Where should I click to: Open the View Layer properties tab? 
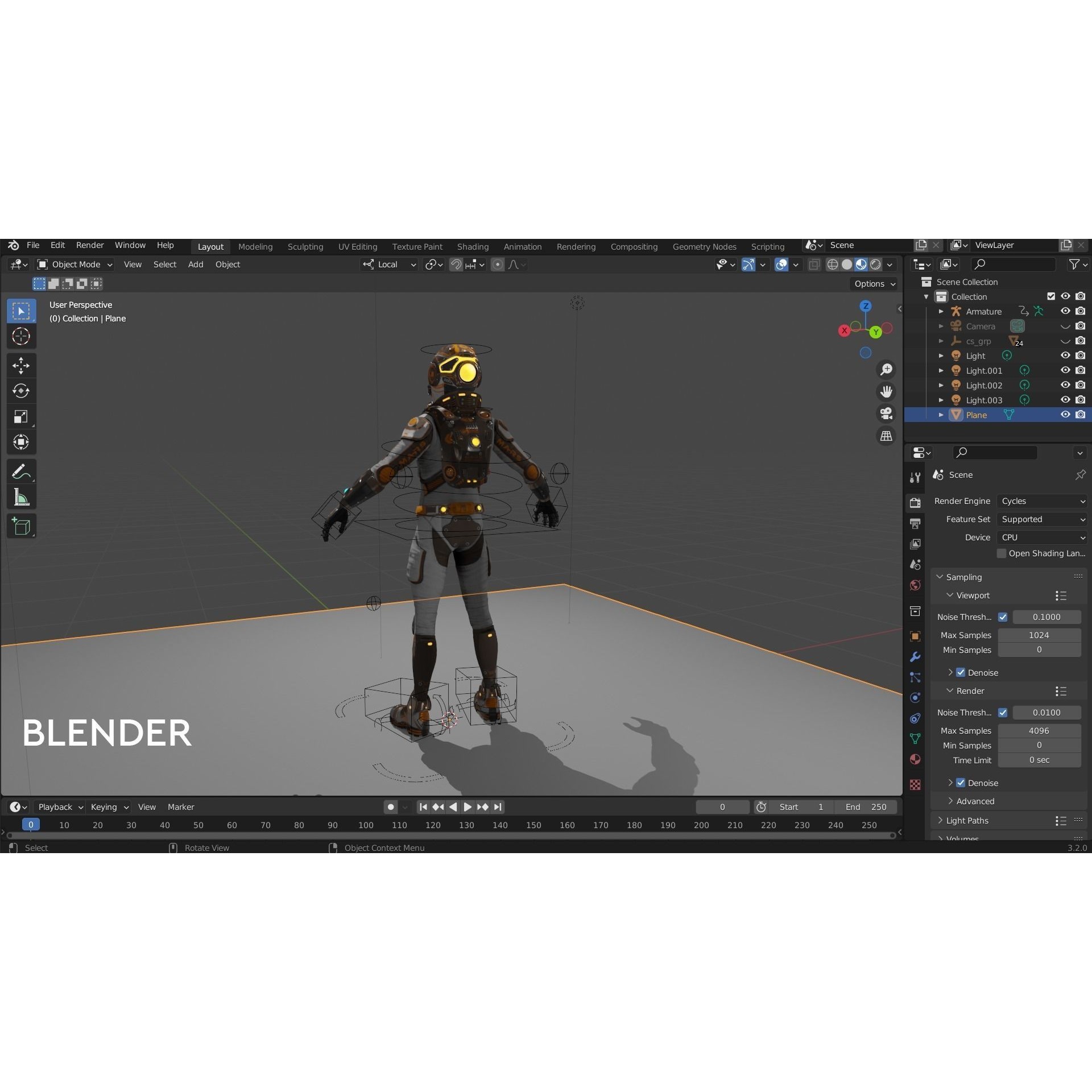pyautogui.click(x=915, y=544)
